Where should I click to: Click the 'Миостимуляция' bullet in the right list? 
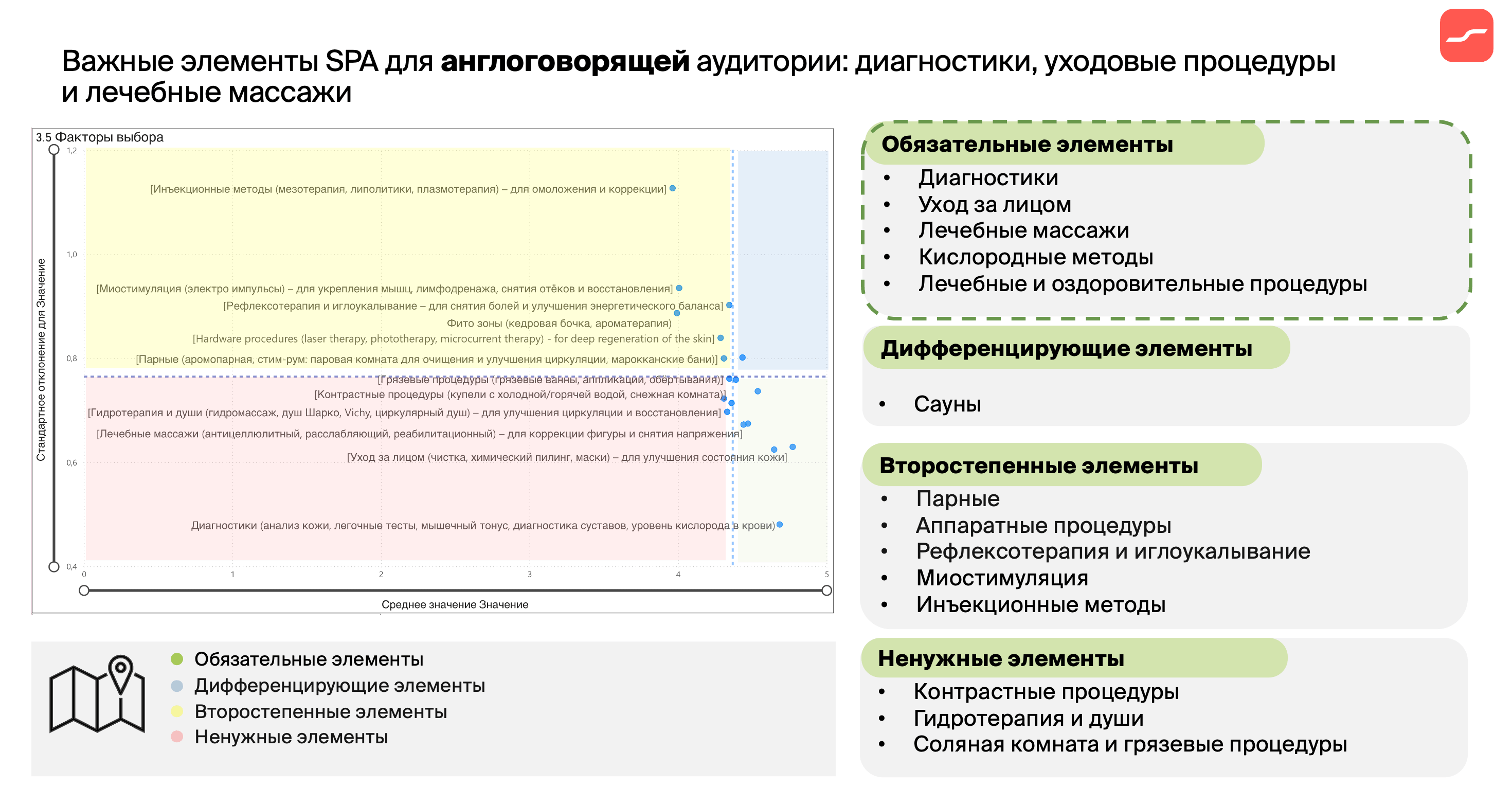pyautogui.click(x=1002, y=578)
